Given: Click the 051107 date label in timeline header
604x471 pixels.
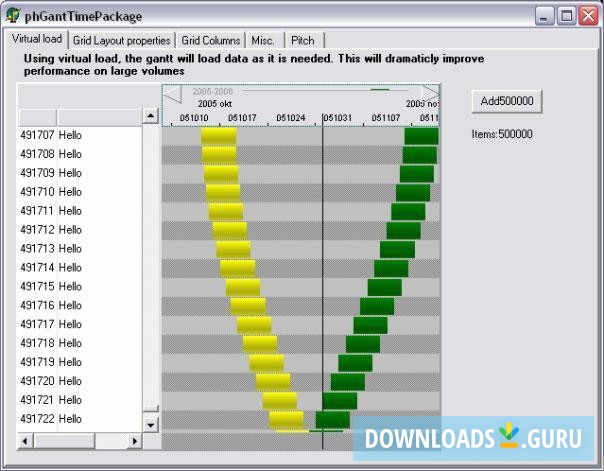Looking at the screenshot, I should [x=386, y=118].
